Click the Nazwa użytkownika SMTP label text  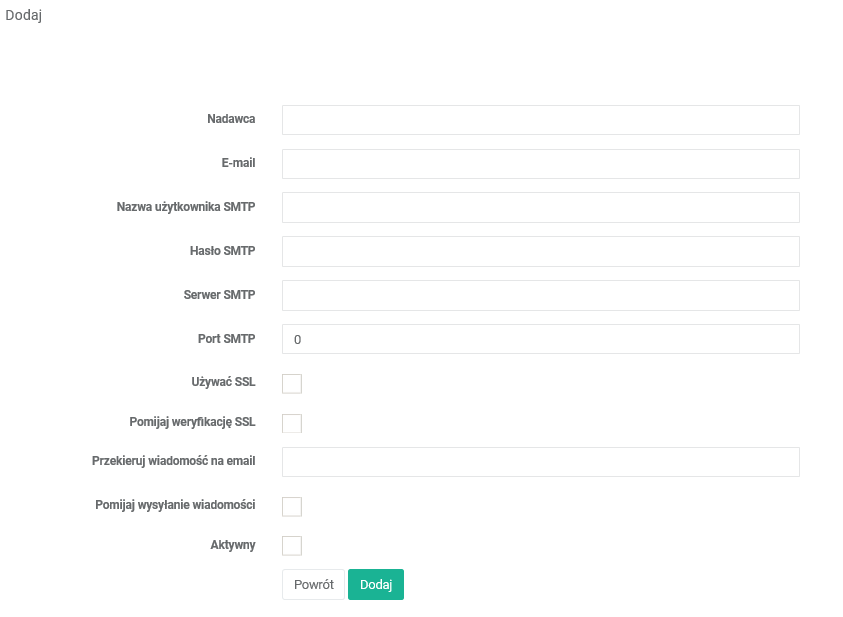point(186,207)
